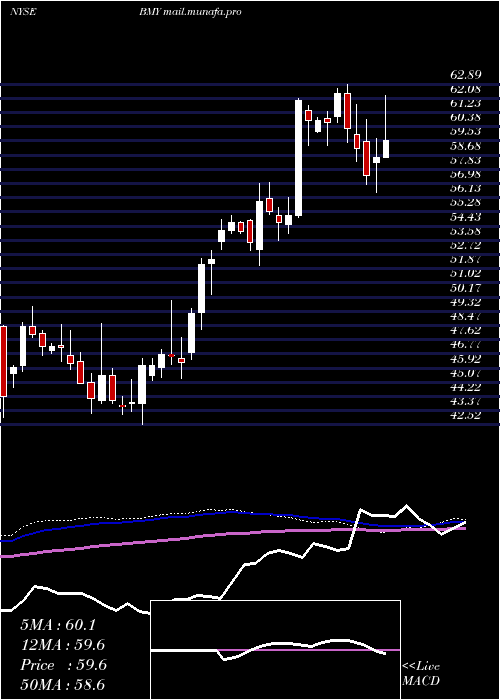Click the 5MA : 60.1 reading
The width and height of the screenshot is (500, 700).
click(58, 625)
